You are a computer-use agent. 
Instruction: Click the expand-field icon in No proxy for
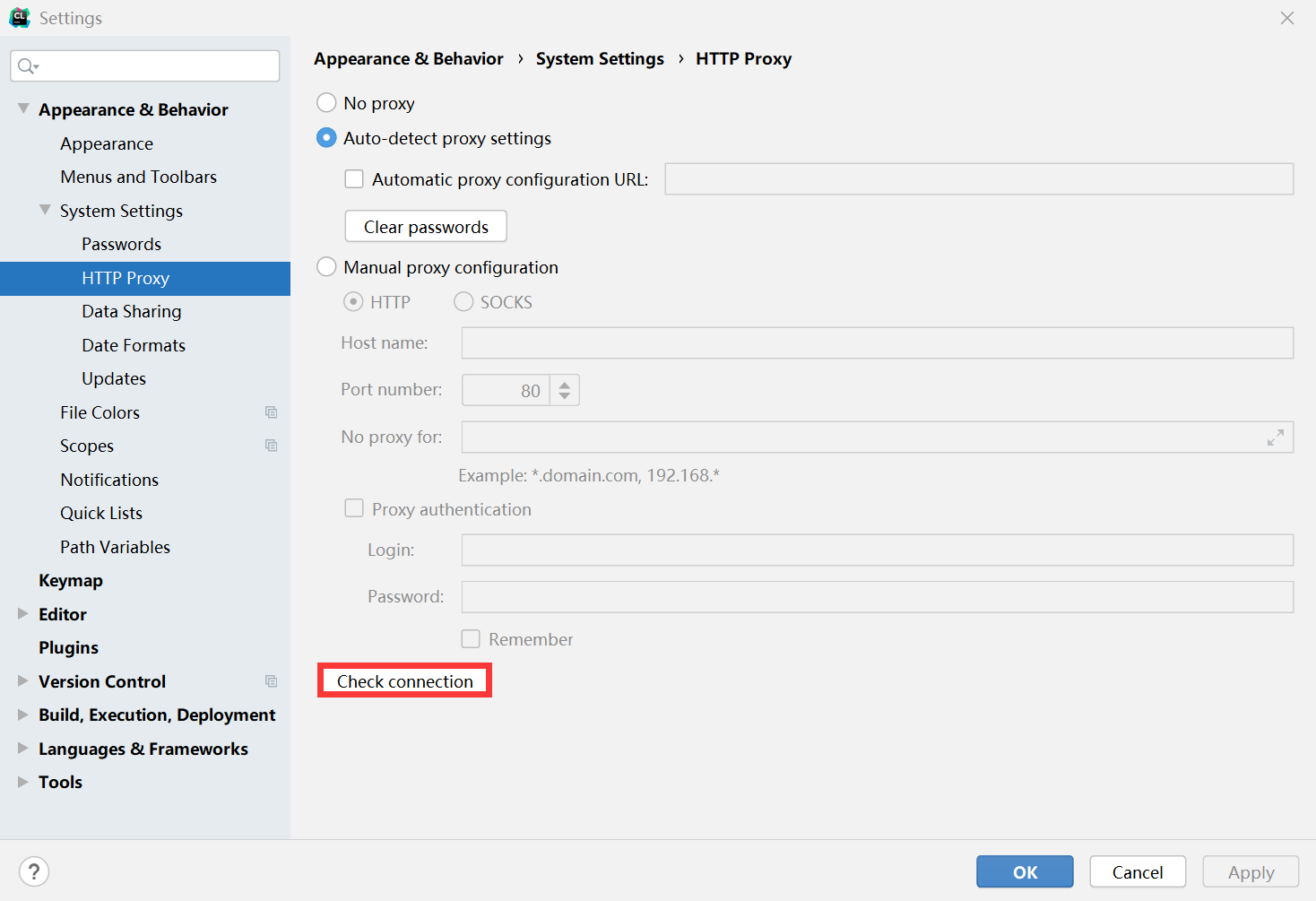(1276, 438)
